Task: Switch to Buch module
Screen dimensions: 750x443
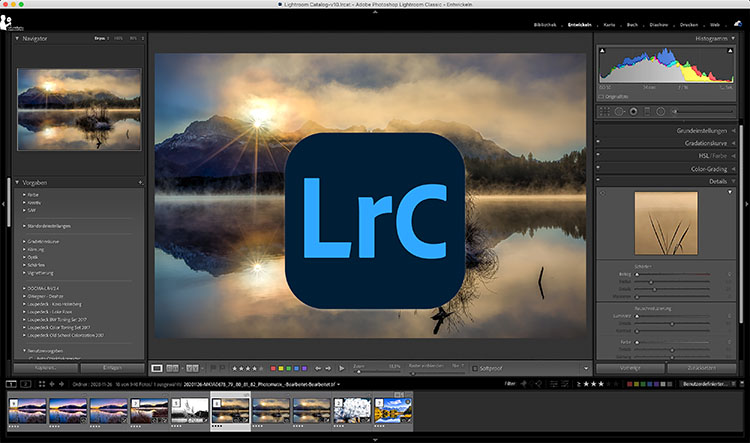Action: pyautogui.click(x=632, y=25)
